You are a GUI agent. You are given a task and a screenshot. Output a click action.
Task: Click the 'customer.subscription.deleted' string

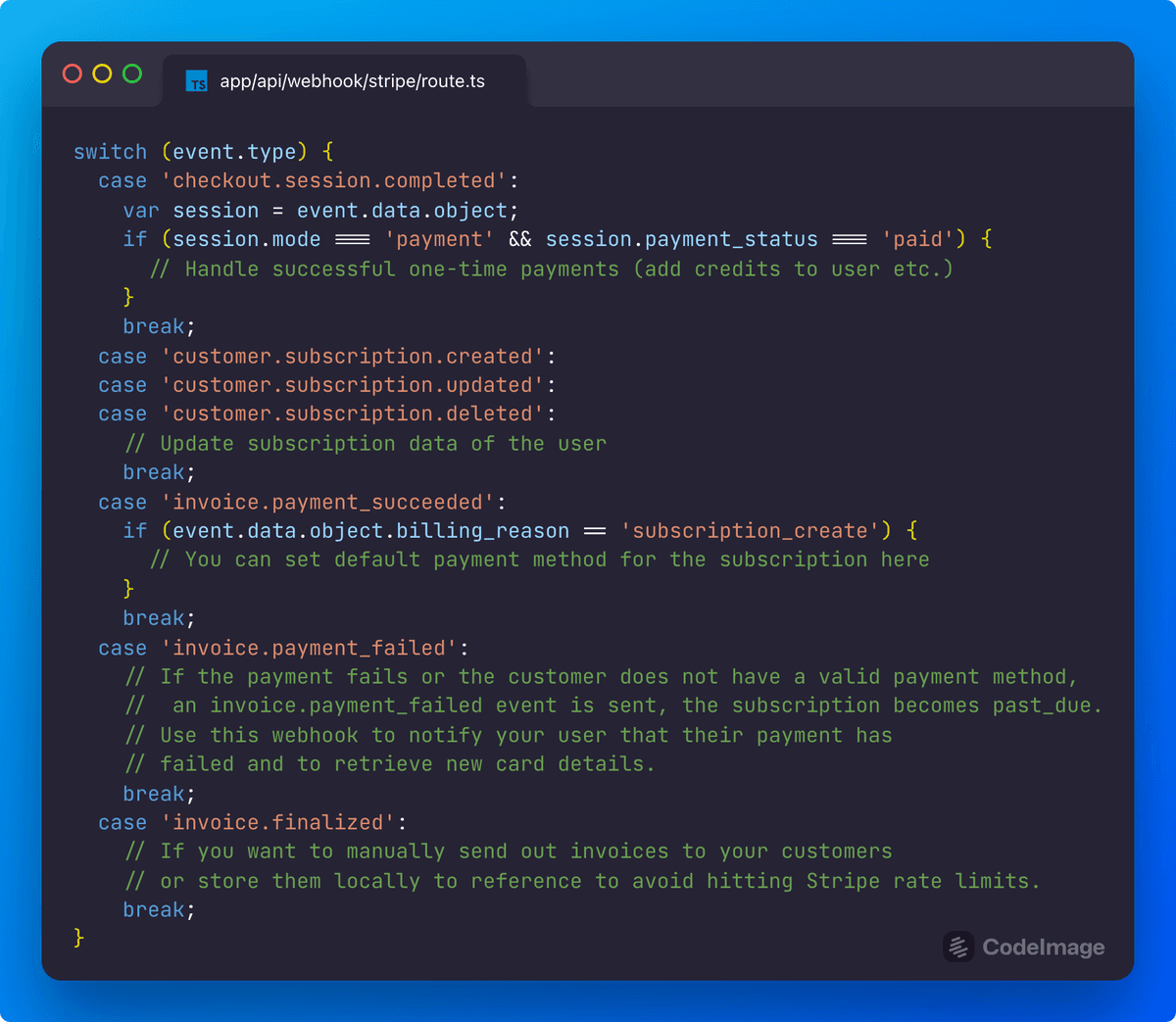point(353,414)
